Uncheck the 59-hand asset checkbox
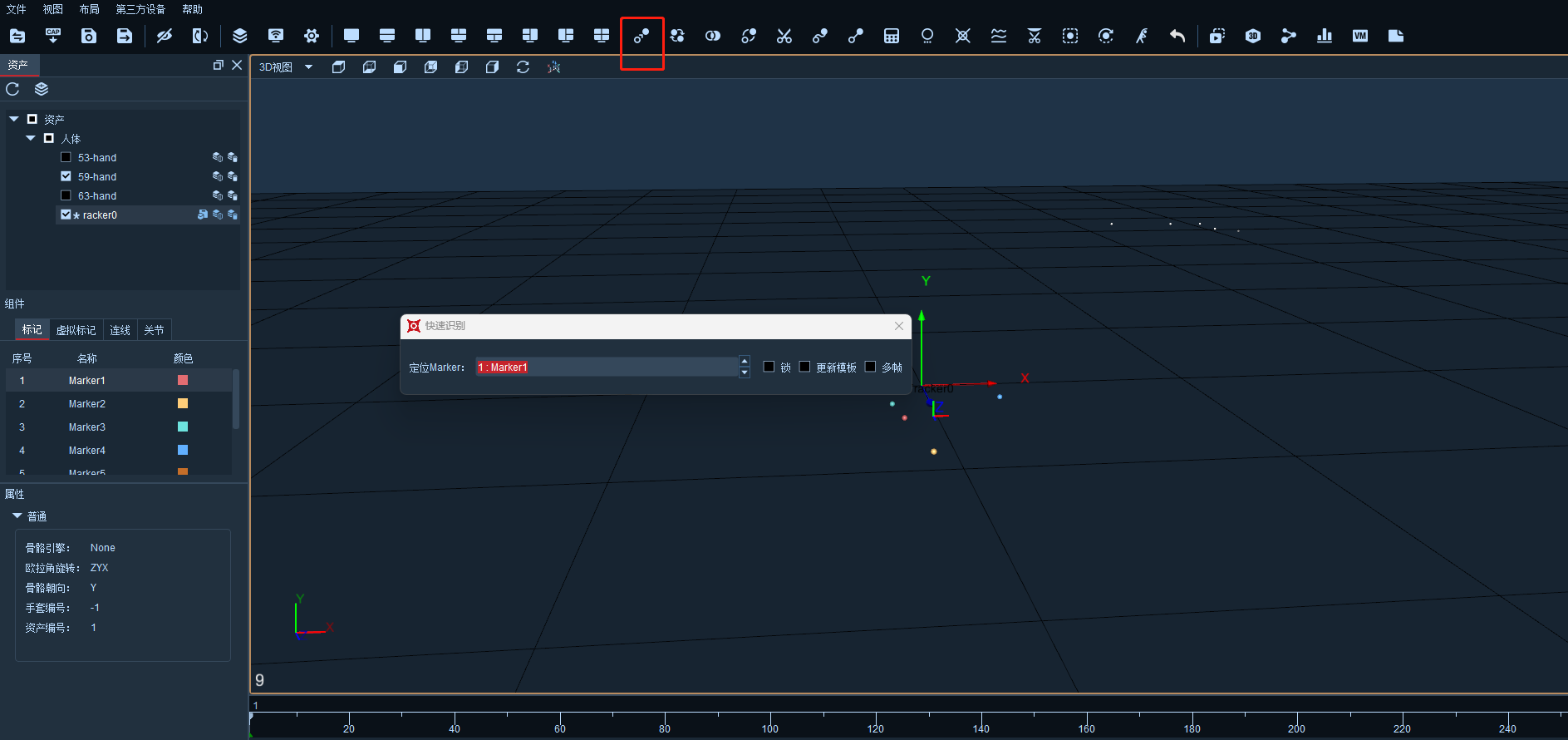 pyautogui.click(x=66, y=176)
